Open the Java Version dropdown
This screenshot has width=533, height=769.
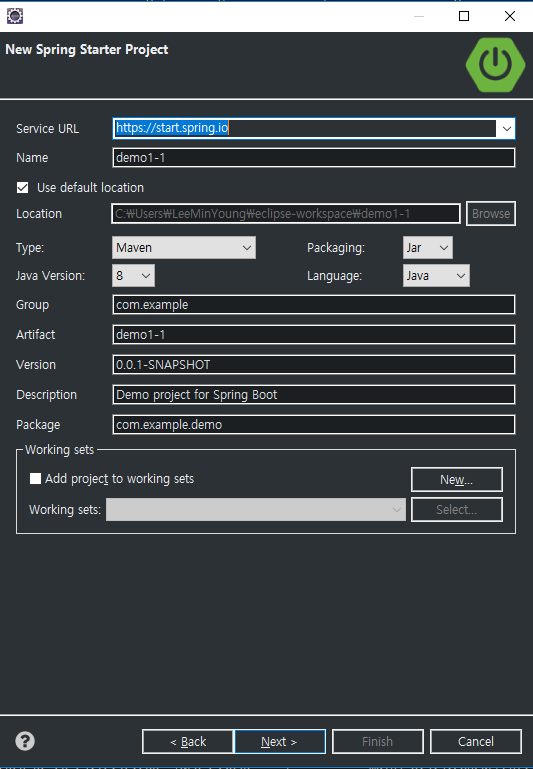click(133, 276)
